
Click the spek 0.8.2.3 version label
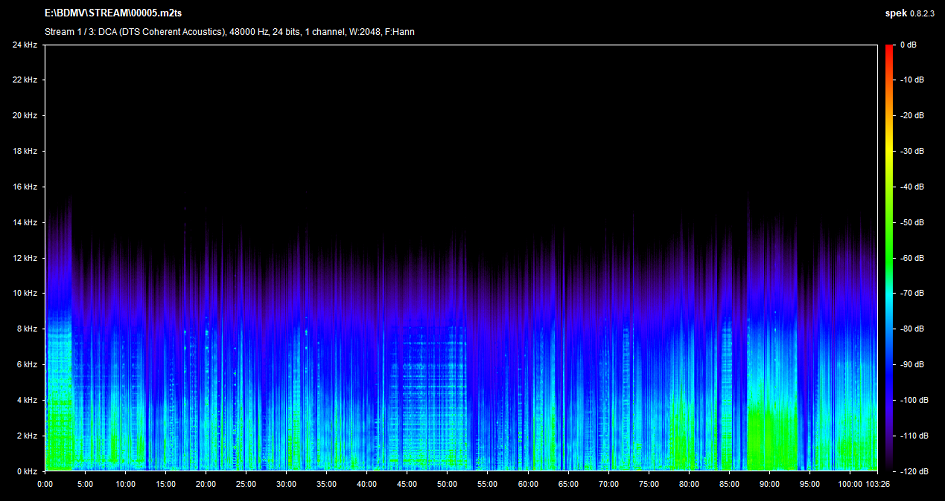pos(908,13)
